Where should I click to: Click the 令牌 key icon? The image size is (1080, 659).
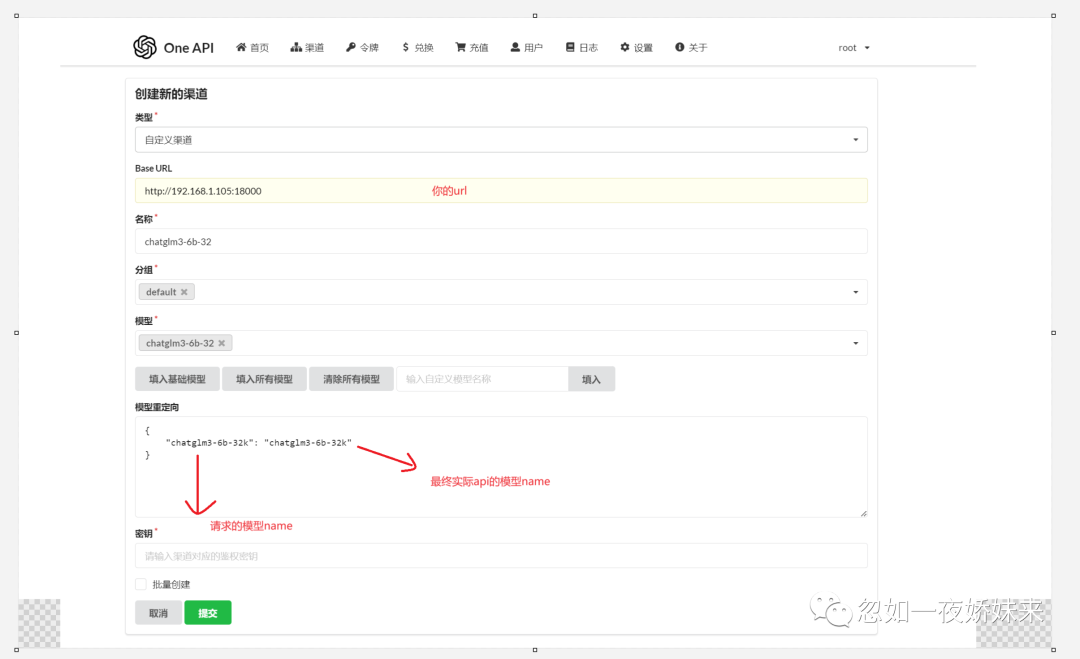(x=349, y=46)
